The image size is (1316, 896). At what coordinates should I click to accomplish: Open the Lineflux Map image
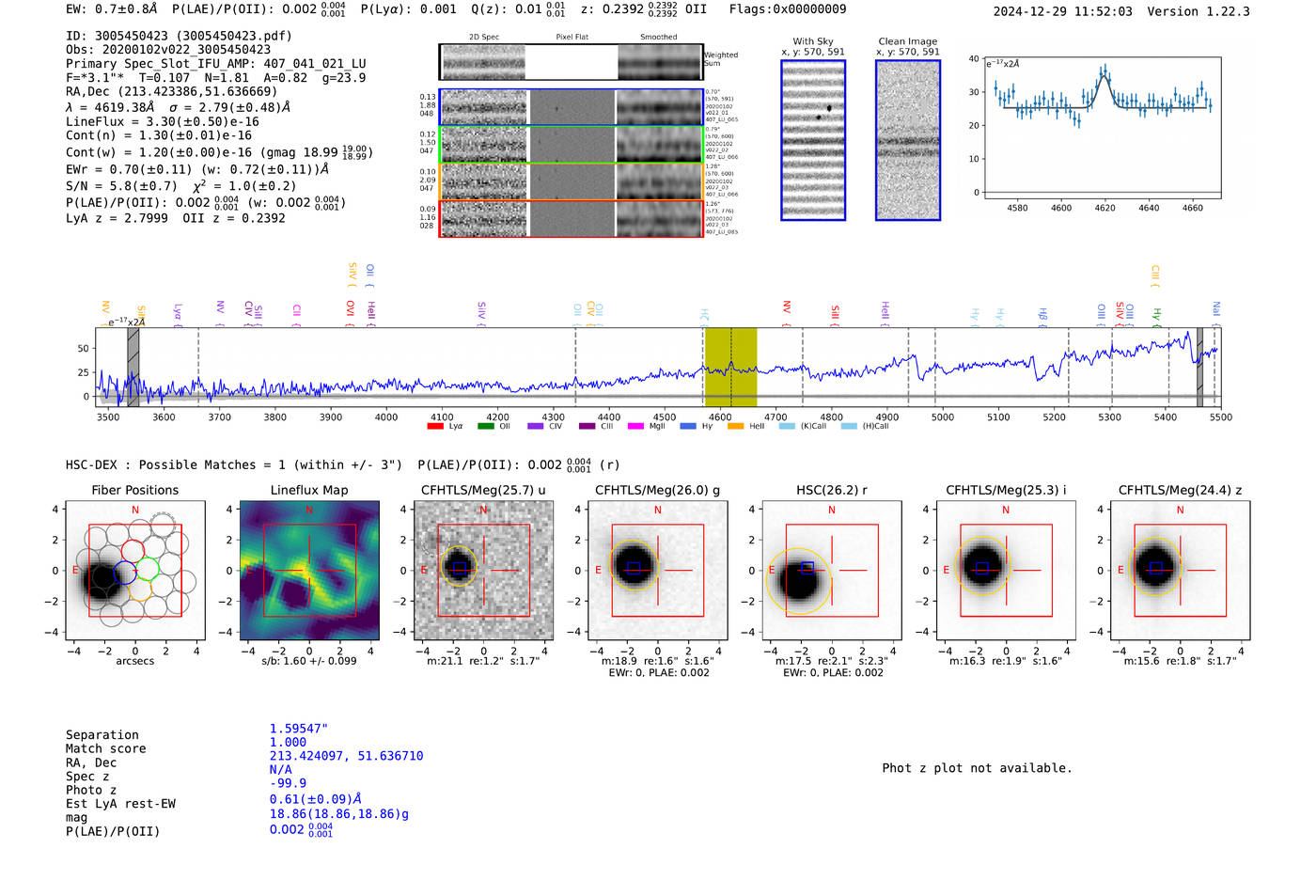(x=309, y=570)
